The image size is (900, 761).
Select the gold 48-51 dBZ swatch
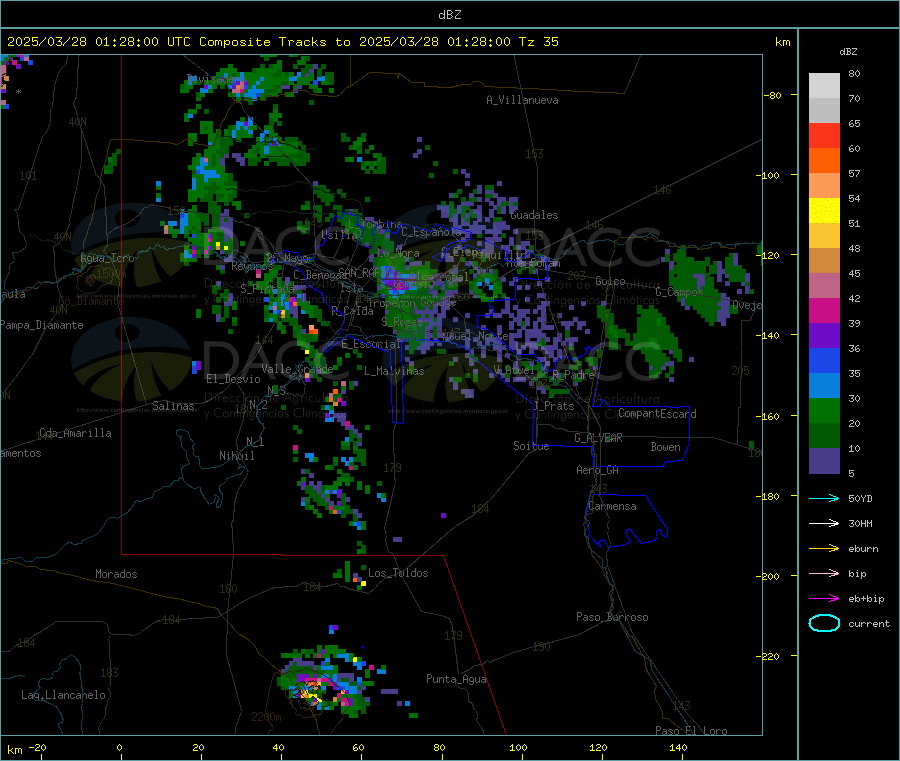click(824, 236)
